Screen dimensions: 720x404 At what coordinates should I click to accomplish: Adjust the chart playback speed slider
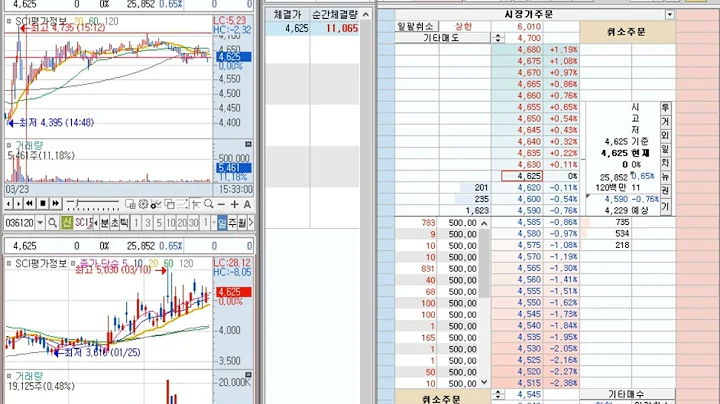pyautogui.click(x=92, y=204)
